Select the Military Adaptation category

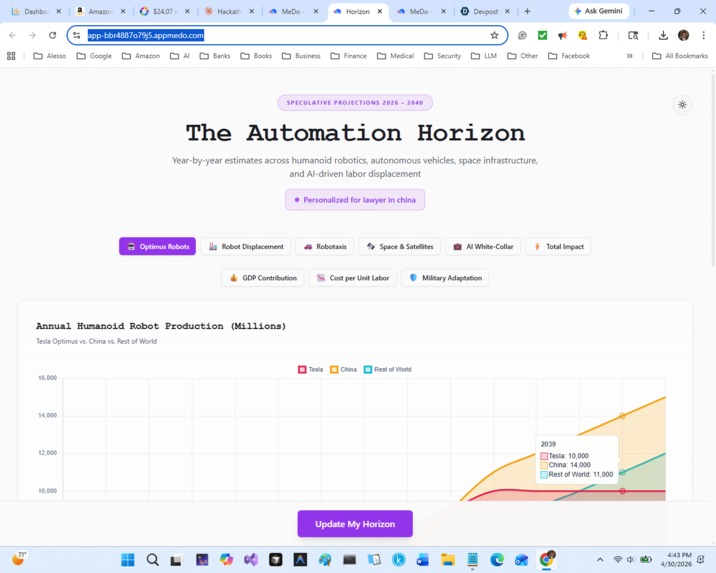445,278
